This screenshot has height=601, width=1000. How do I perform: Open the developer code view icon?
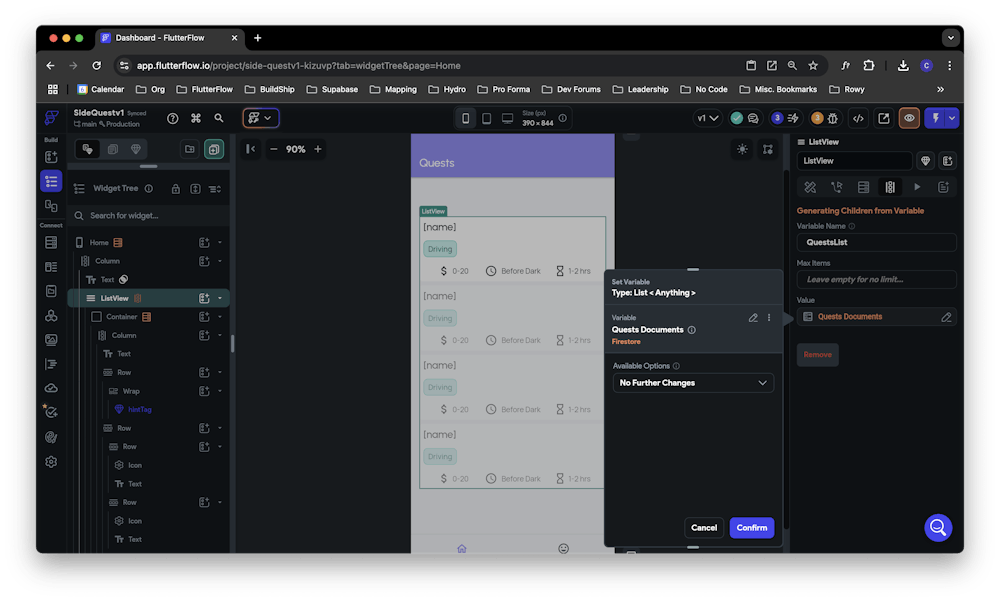click(858, 118)
